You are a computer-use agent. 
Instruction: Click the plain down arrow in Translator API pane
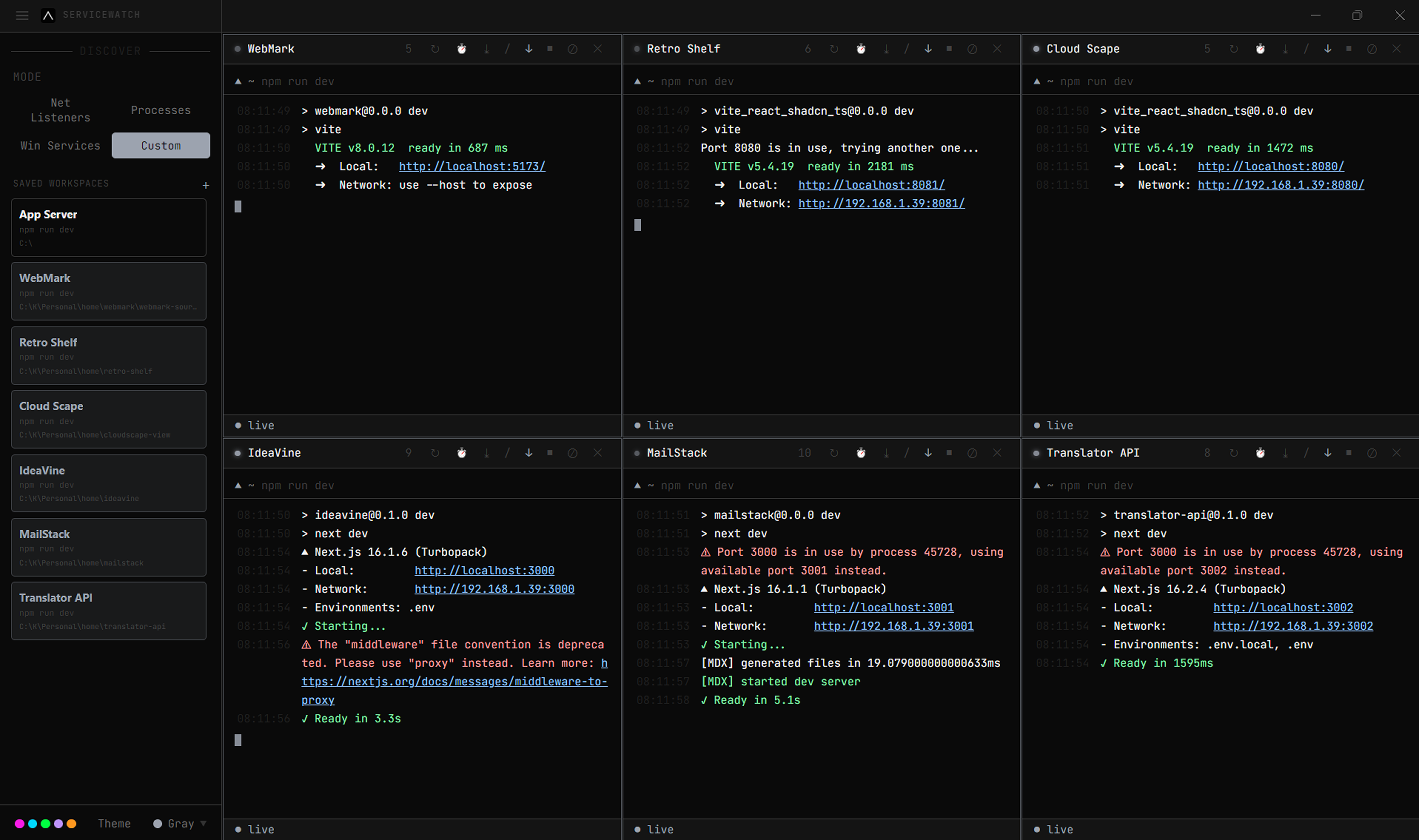(x=1328, y=453)
